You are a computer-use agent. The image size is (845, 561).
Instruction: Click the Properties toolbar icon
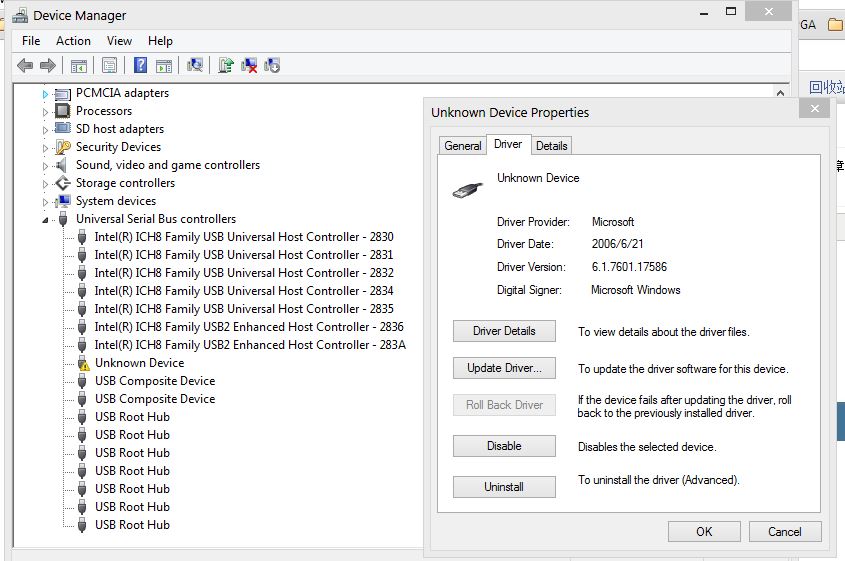click(x=110, y=66)
